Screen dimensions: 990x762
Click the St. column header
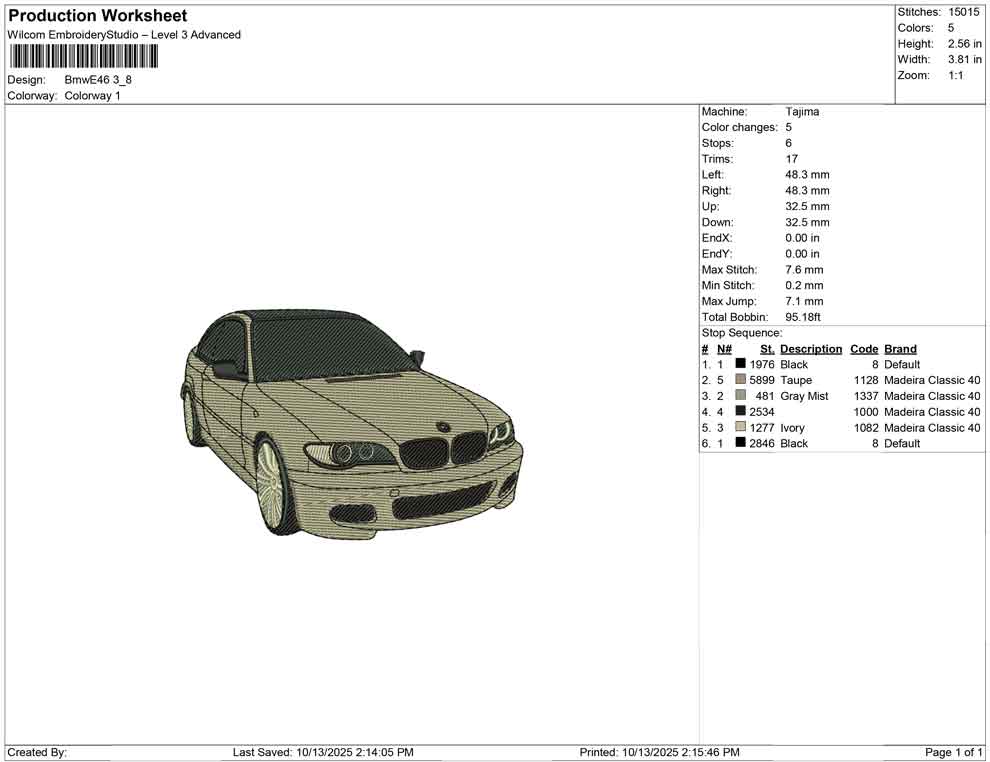[767, 349]
